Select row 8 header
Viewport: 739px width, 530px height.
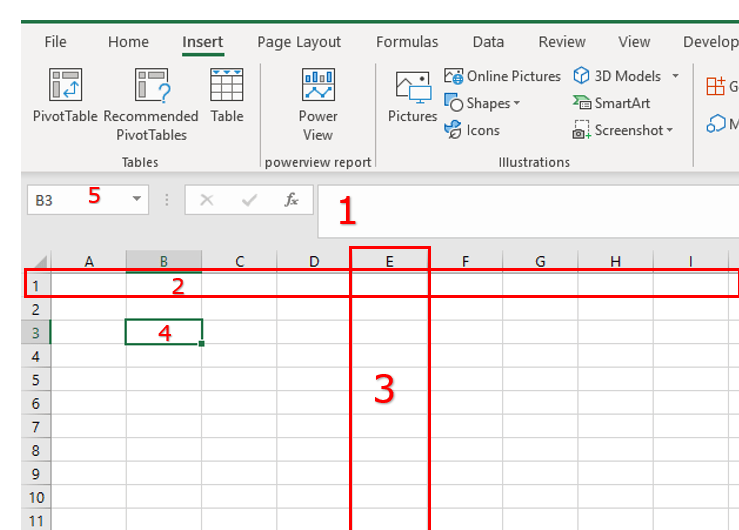point(36,450)
